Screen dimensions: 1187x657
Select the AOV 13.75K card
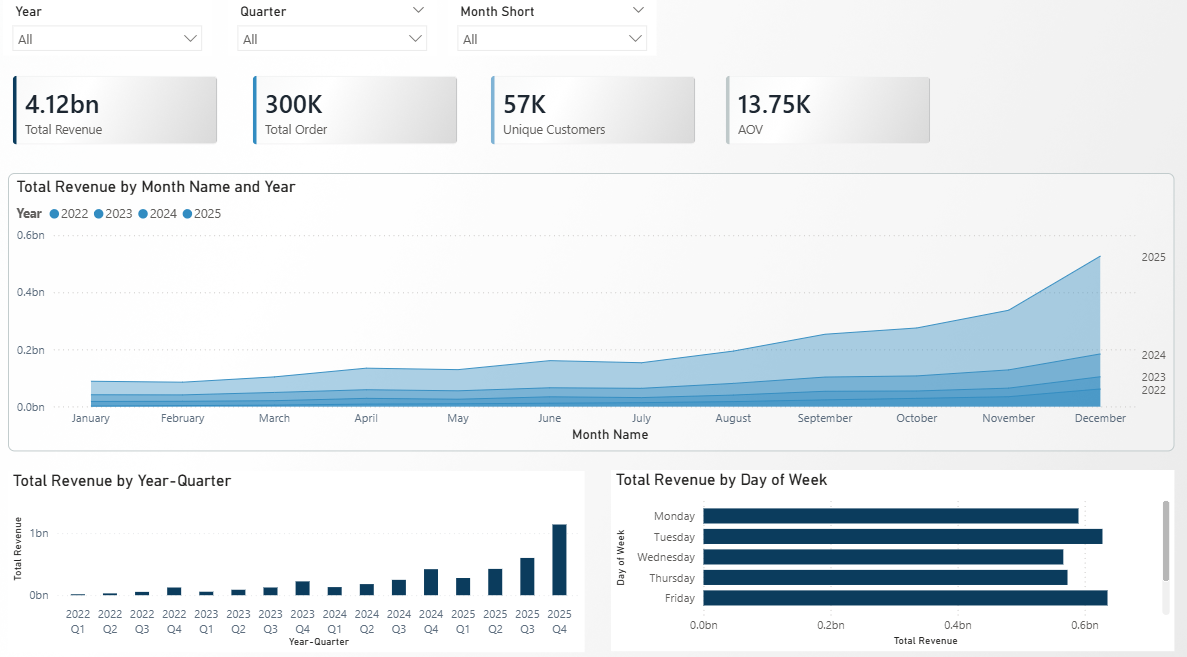pyautogui.click(x=827, y=111)
